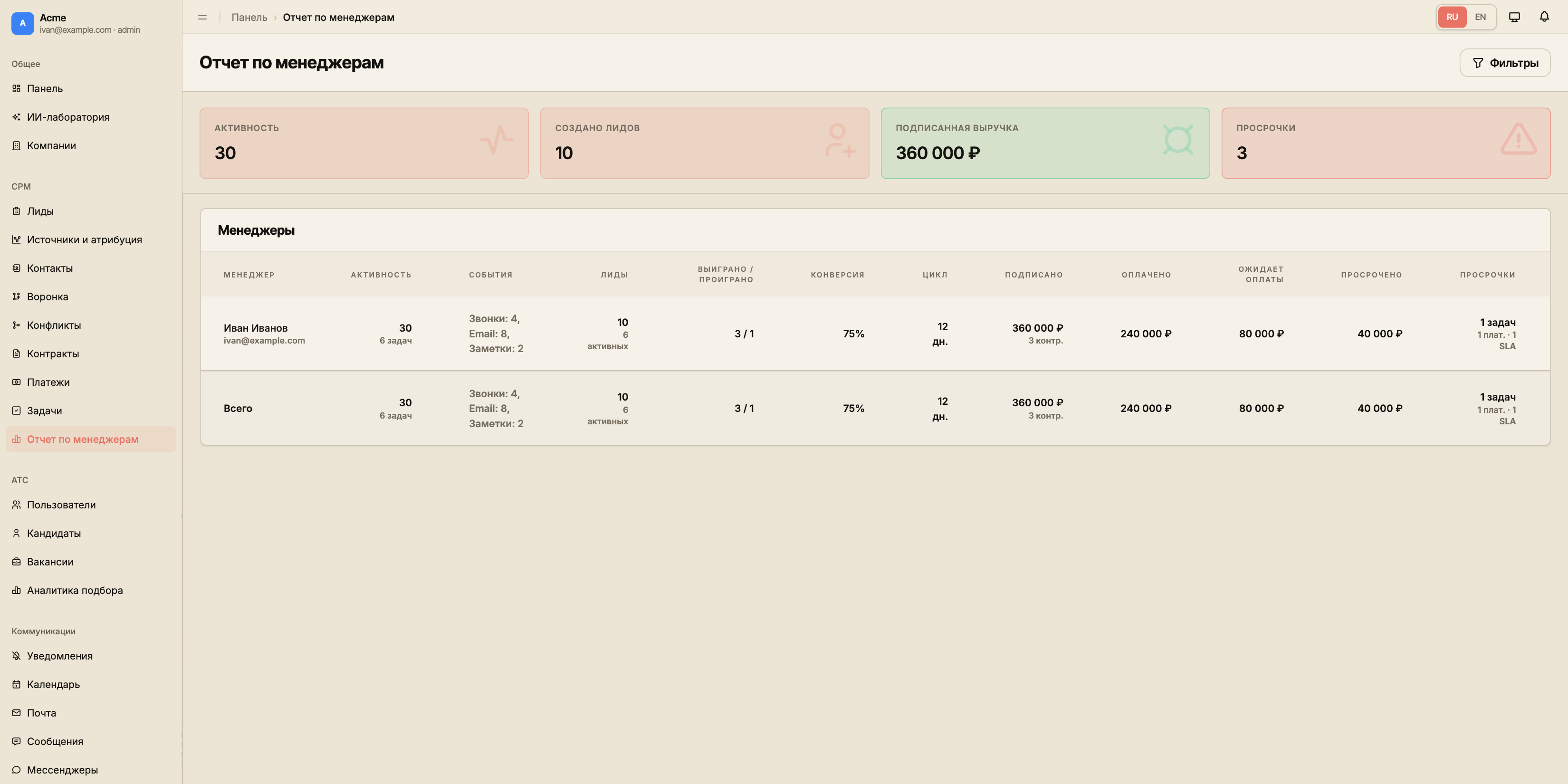Viewport: 1568px width, 784px height.
Task: Click Иван Иванов's 240 000 ₽ paid value
Action: 1146,334
